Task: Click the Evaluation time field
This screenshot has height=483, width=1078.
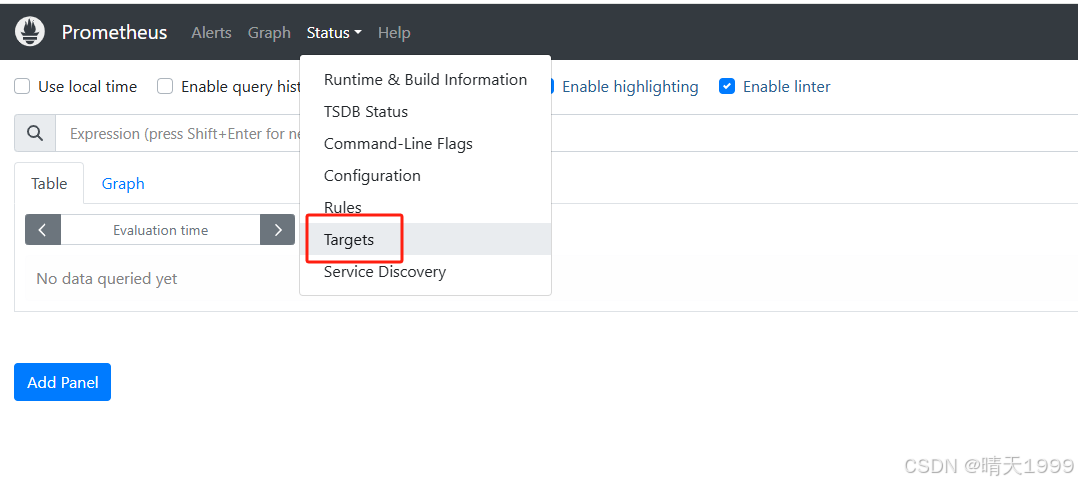Action: point(160,230)
